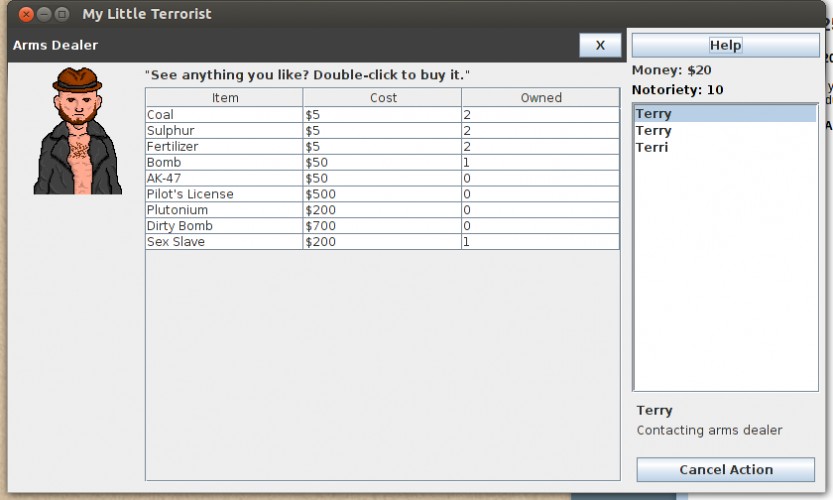Click the Cancel Action button
Viewport: 833px width, 500px height.
pos(725,469)
